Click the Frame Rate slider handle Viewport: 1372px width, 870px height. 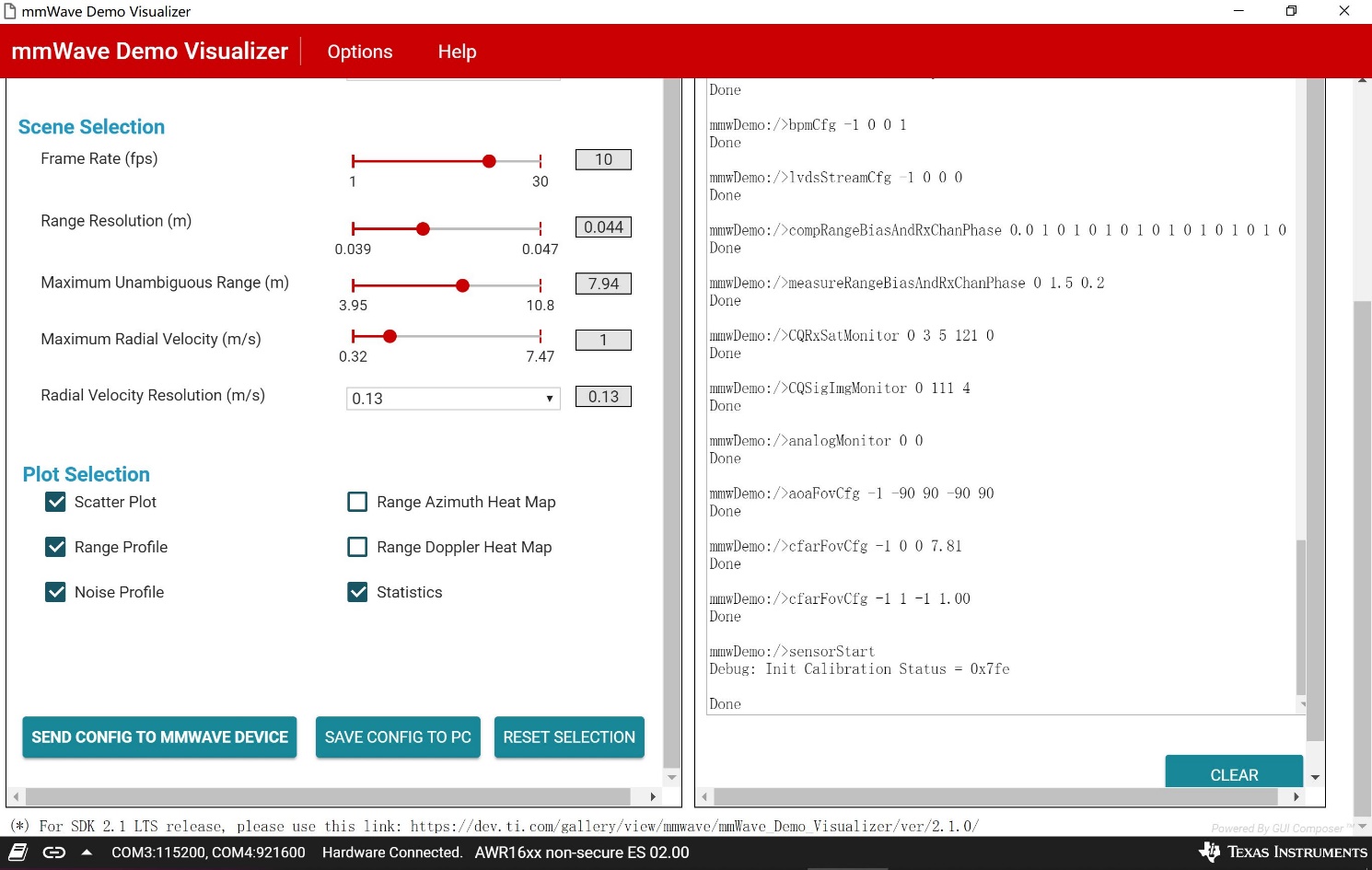(489, 161)
